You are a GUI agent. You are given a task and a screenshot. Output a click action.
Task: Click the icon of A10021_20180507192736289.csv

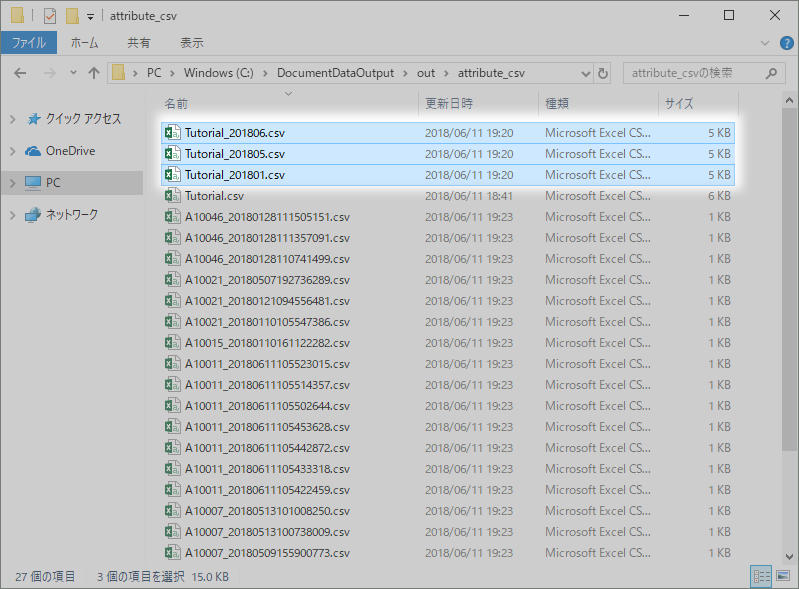172,280
